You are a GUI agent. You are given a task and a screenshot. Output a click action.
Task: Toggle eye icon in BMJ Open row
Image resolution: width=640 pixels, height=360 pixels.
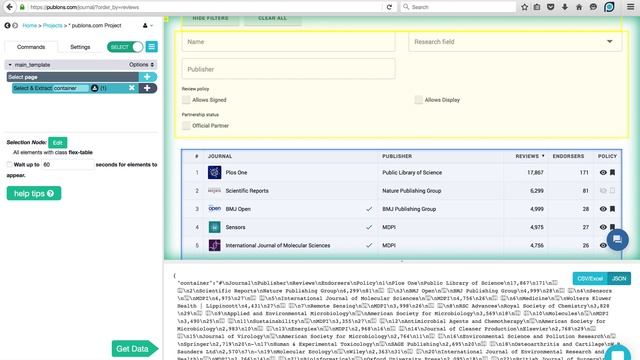603,209
